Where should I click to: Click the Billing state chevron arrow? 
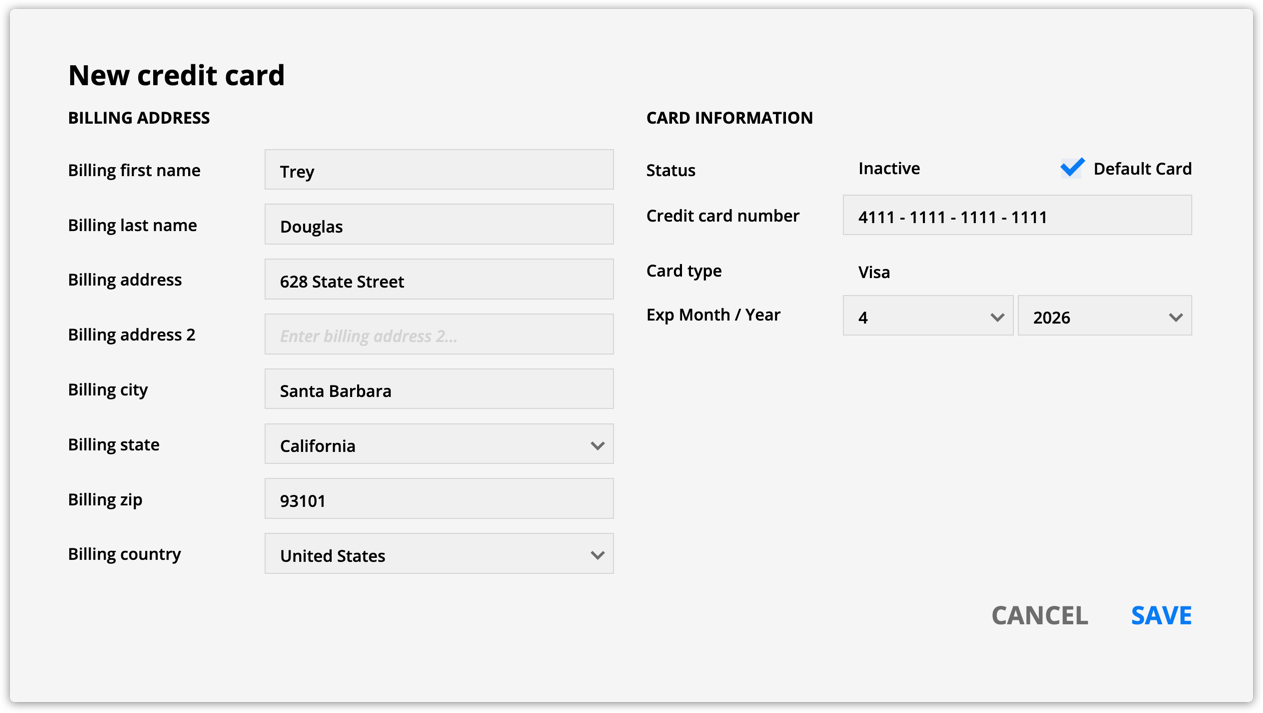click(x=597, y=446)
